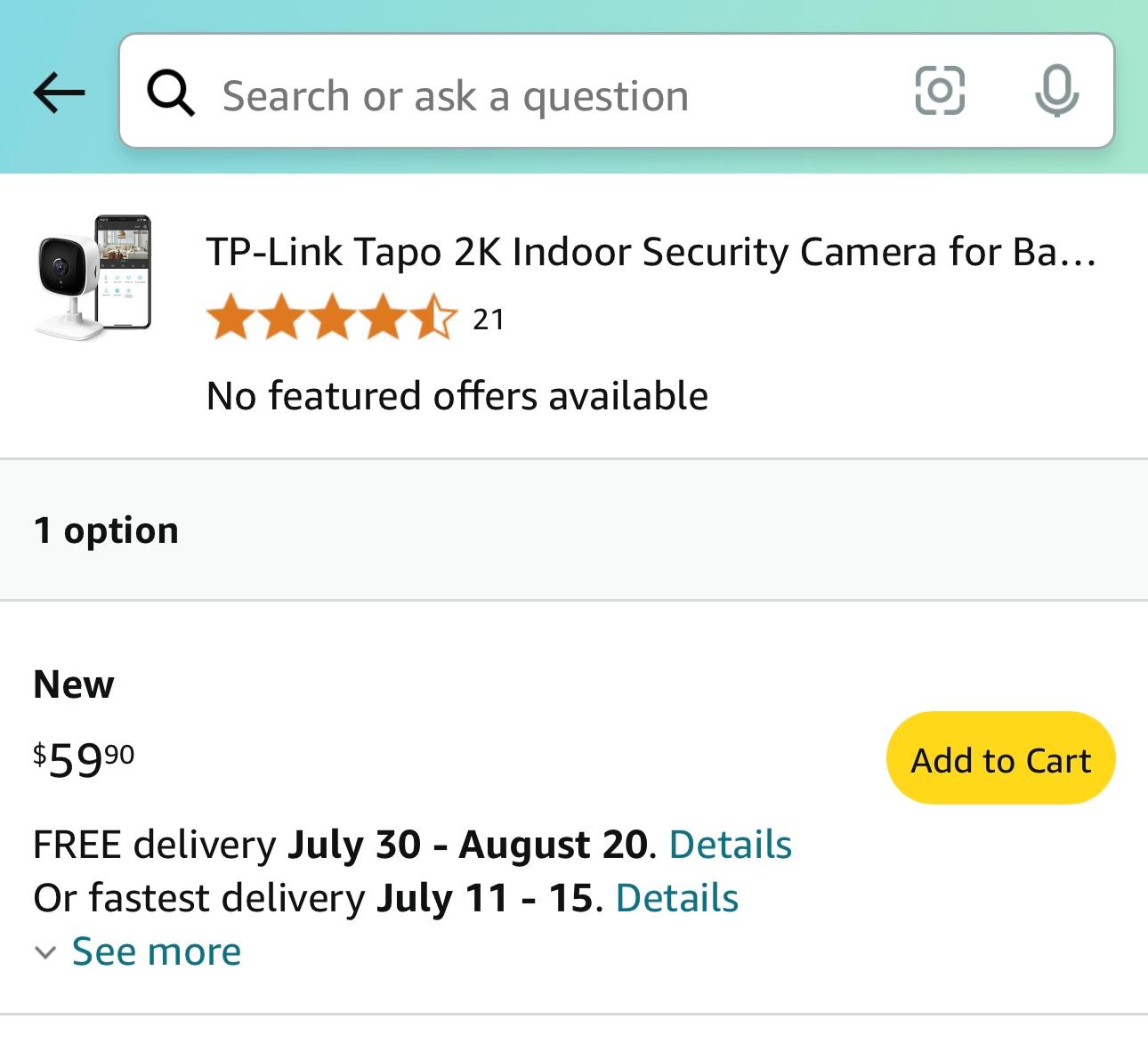Open Details link for fastest delivery

coord(676,898)
